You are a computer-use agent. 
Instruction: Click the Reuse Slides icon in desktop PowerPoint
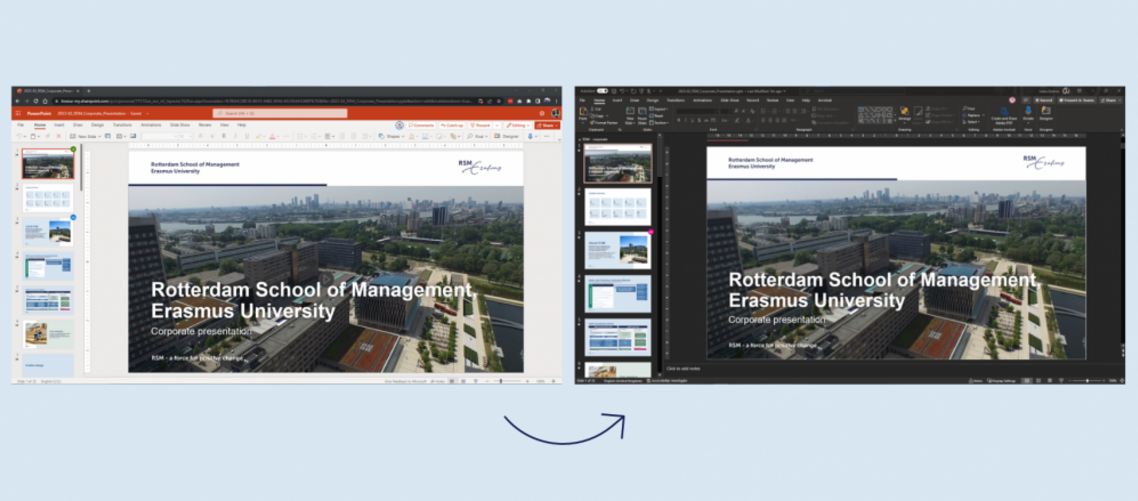tap(642, 111)
